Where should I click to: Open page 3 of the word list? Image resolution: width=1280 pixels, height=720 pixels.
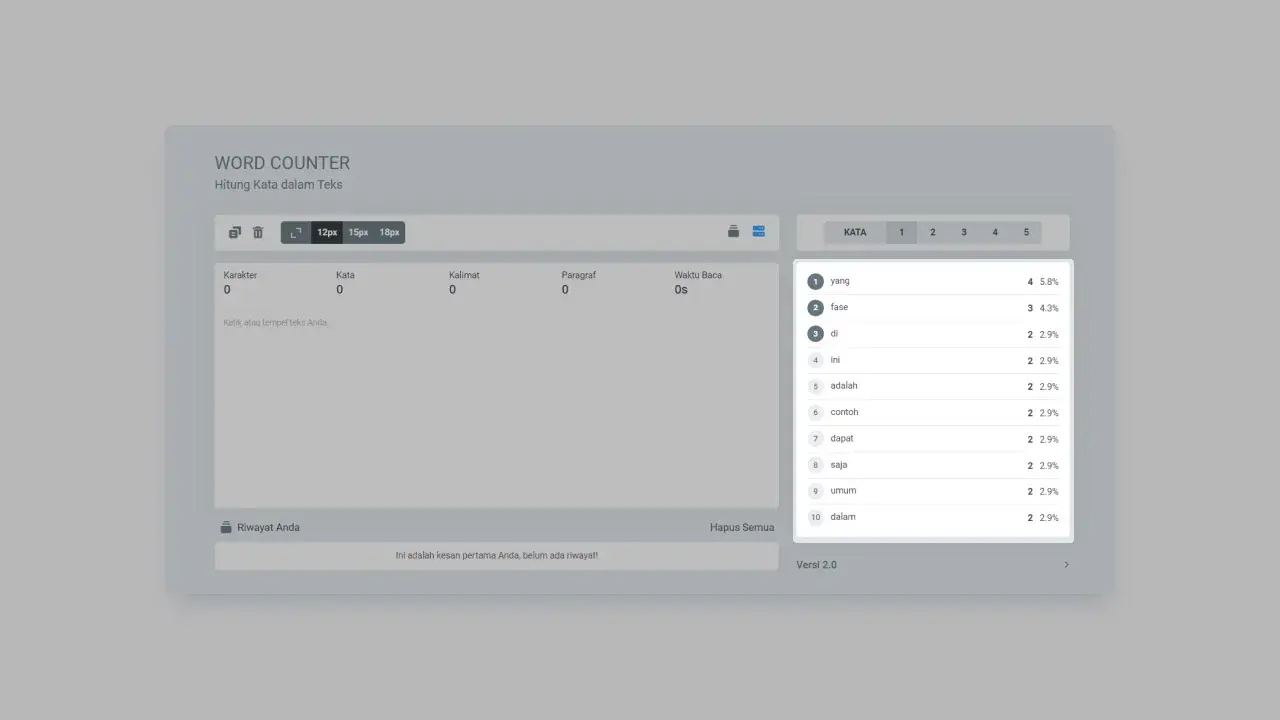click(963, 231)
